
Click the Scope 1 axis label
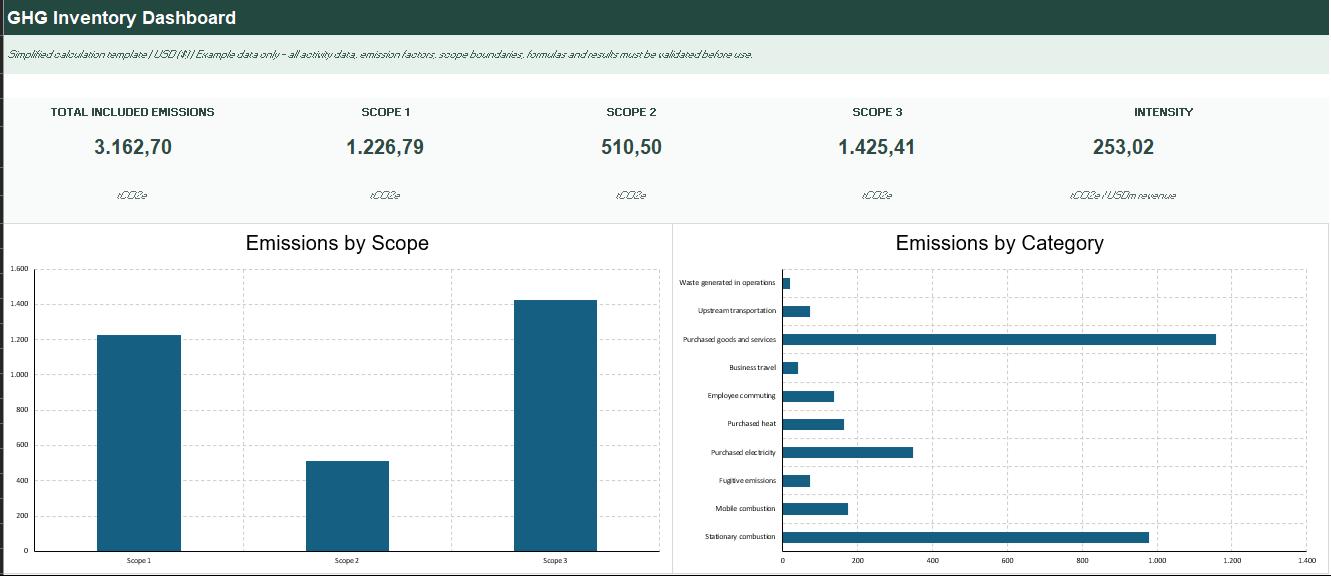(139, 561)
